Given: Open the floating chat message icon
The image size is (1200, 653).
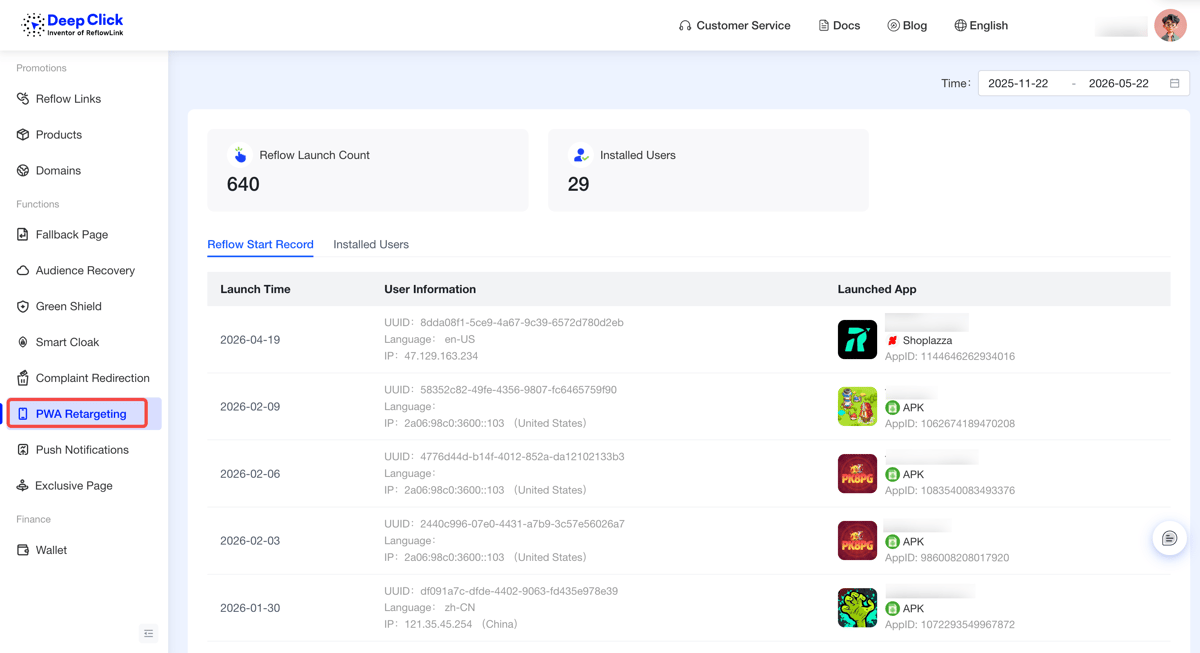Looking at the screenshot, I should [1169, 539].
